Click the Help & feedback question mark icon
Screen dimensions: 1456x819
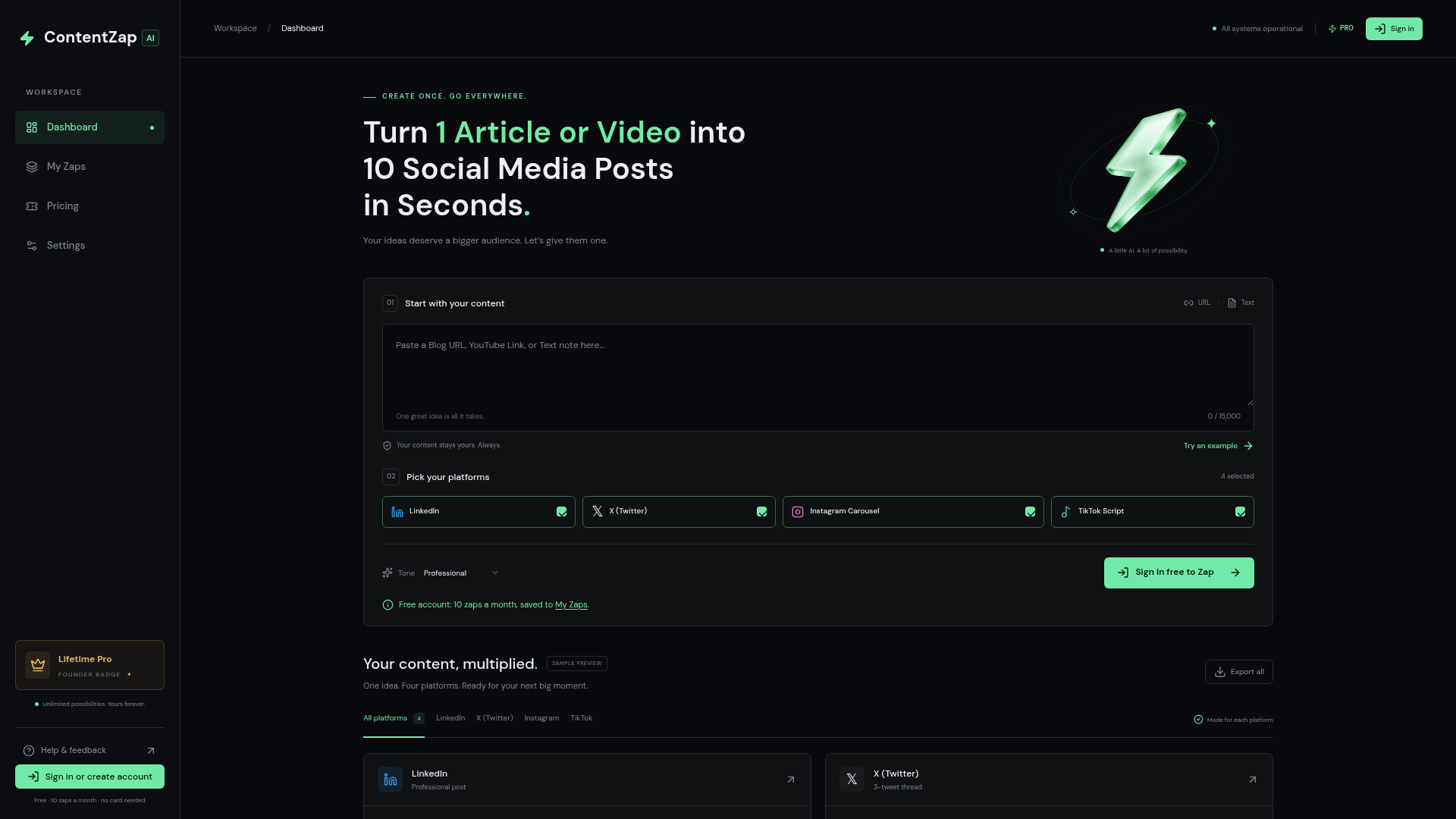point(29,751)
